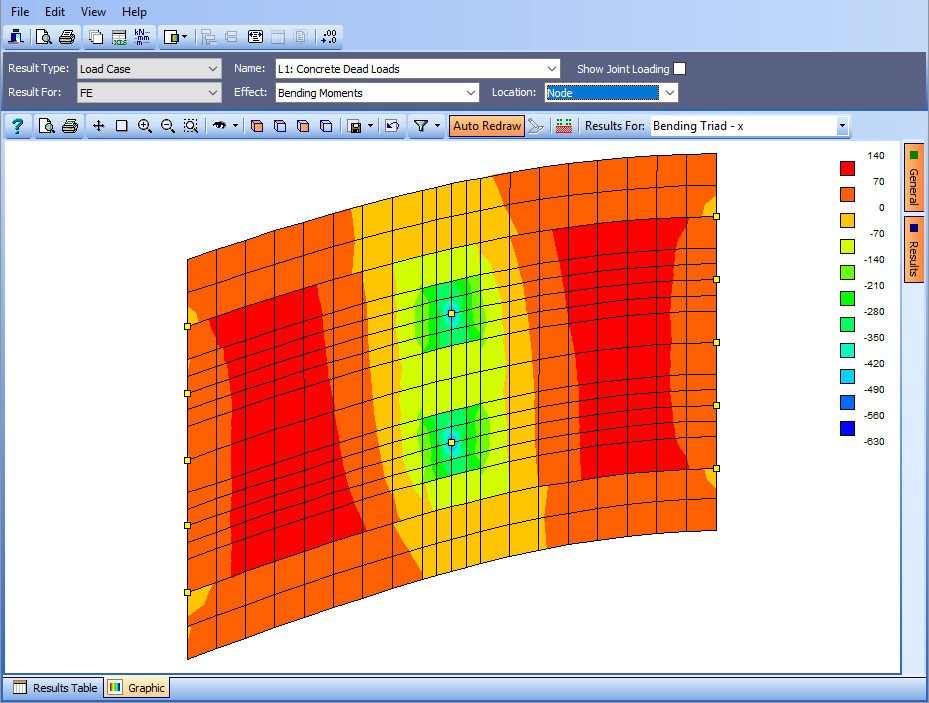Switch to the Results Table tab
Image resolution: width=929 pixels, height=703 pixels.
pyautogui.click(x=55, y=688)
